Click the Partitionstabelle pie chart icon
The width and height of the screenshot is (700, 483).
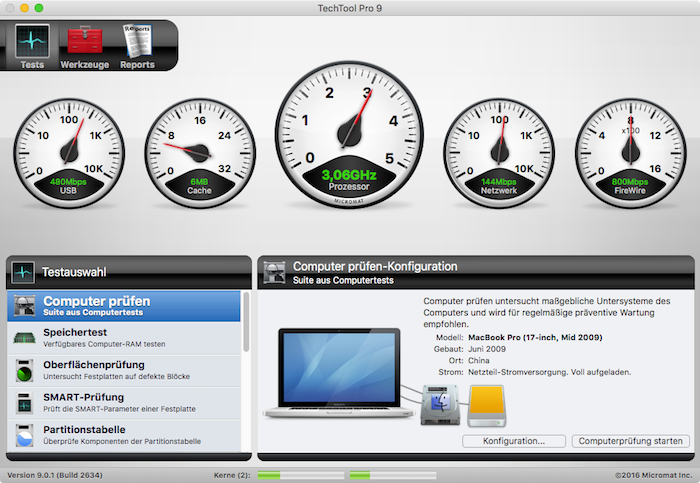(25, 435)
